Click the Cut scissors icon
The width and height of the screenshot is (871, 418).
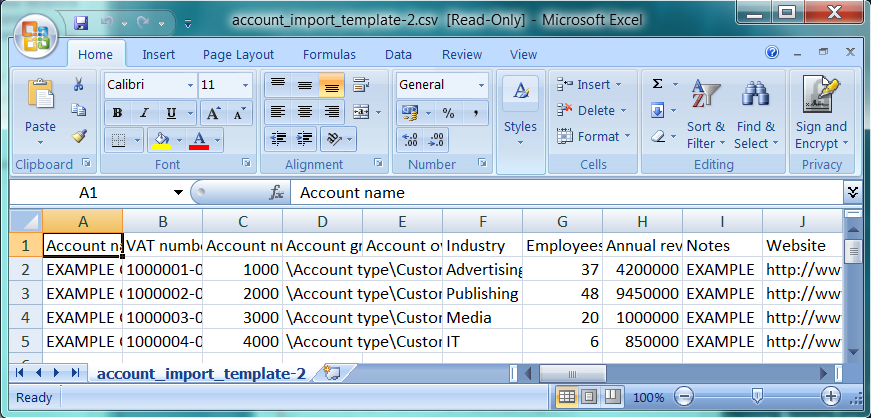[78, 84]
